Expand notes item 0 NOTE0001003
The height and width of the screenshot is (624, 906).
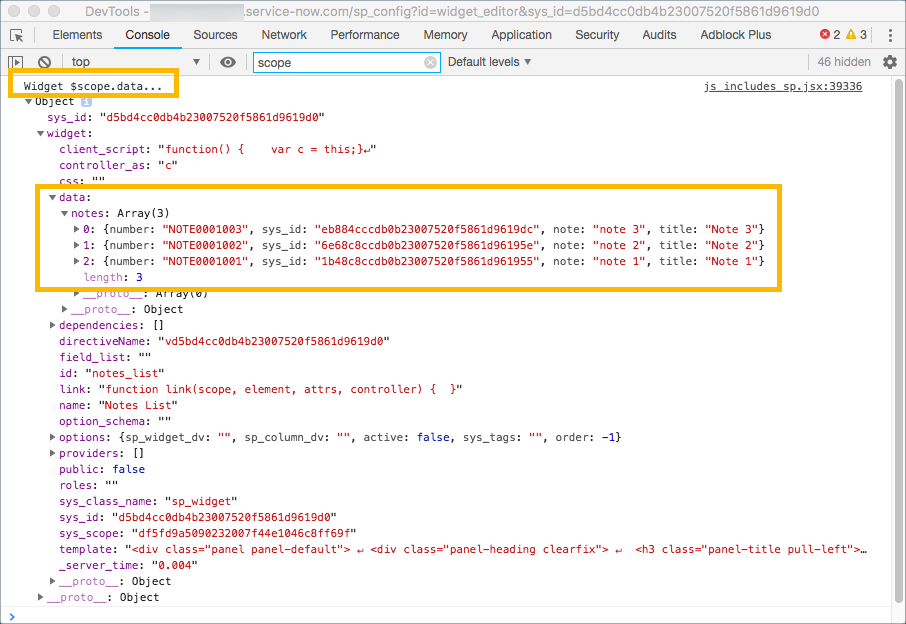76,229
